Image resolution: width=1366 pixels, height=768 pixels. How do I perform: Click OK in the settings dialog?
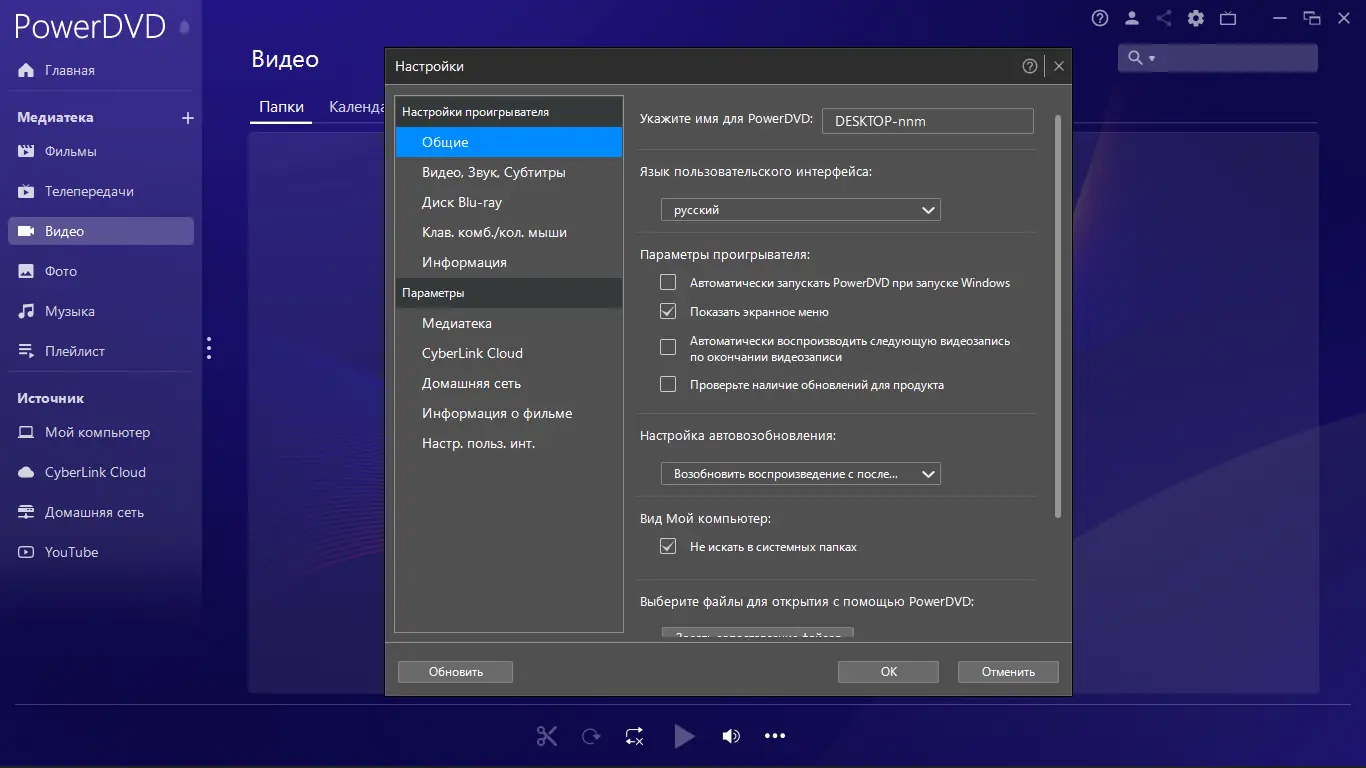tap(888, 672)
